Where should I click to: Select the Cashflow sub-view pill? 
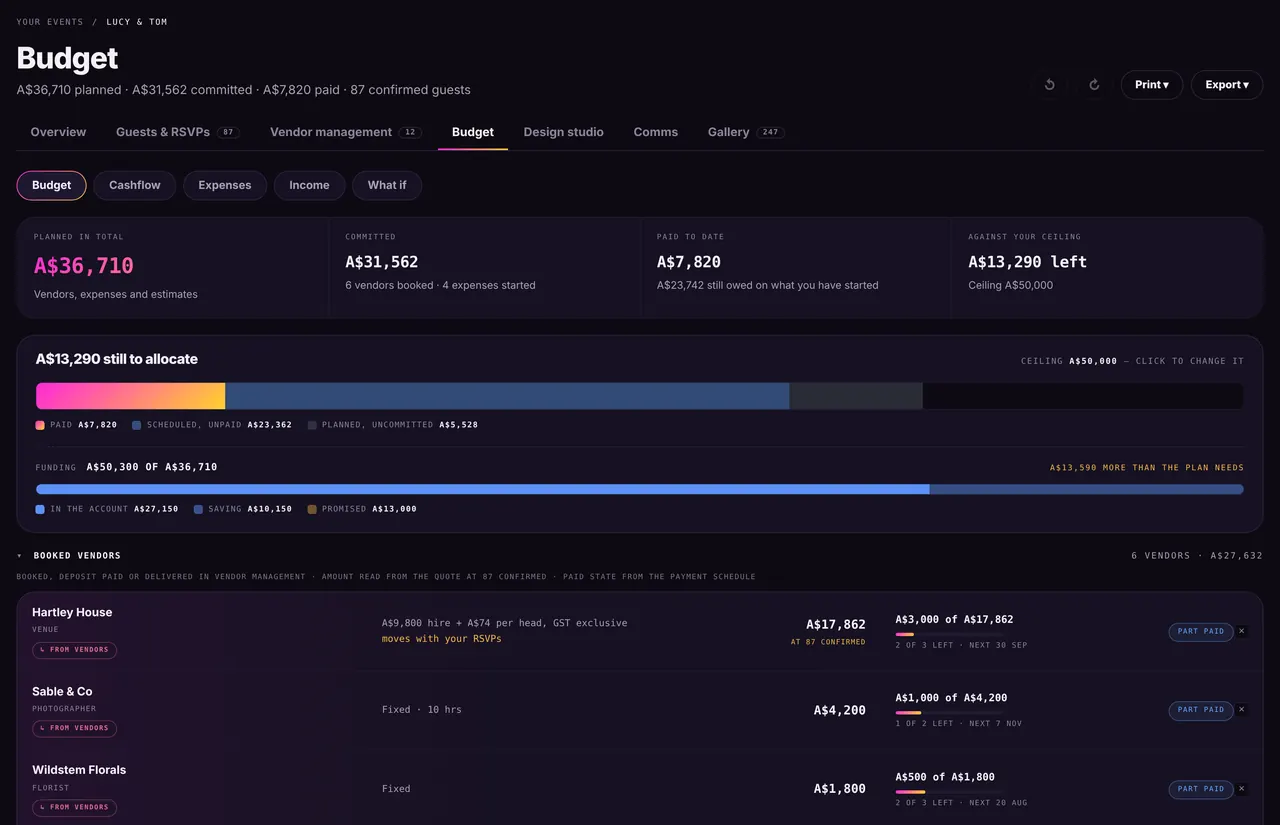click(x=135, y=185)
